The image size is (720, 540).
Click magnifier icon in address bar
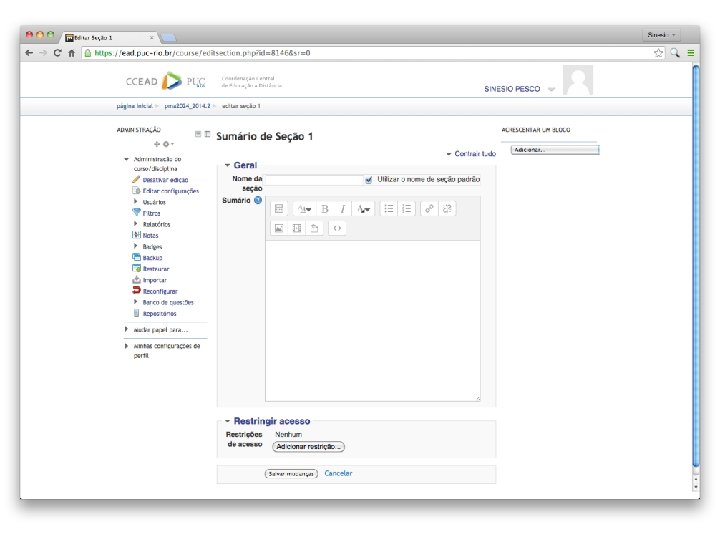tap(675, 53)
